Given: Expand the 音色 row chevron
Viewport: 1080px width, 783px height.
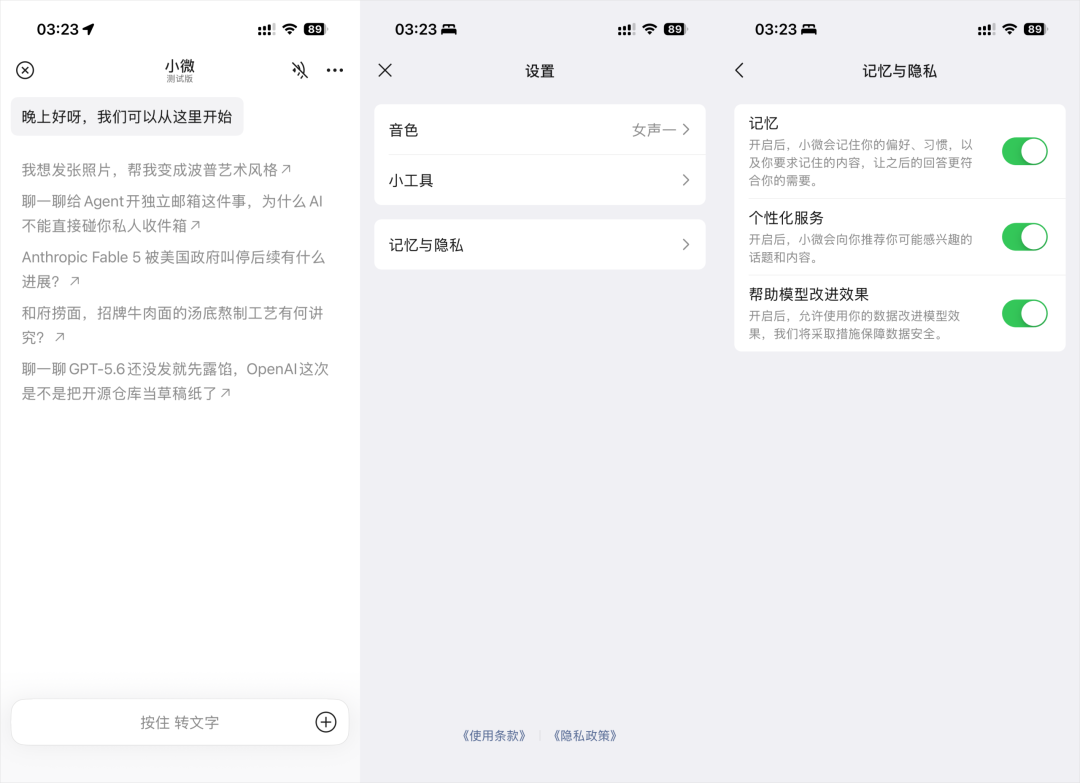Looking at the screenshot, I should (686, 129).
